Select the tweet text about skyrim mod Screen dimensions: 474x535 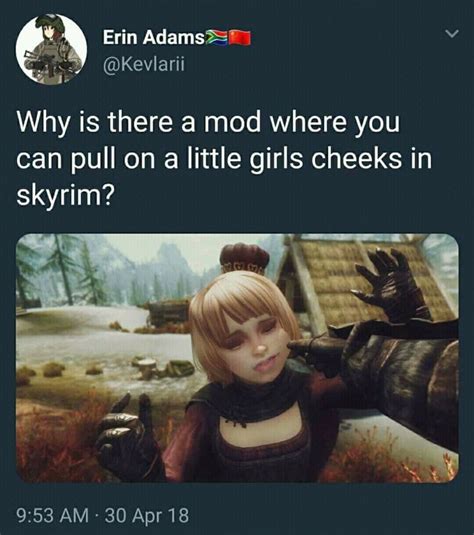point(224,158)
